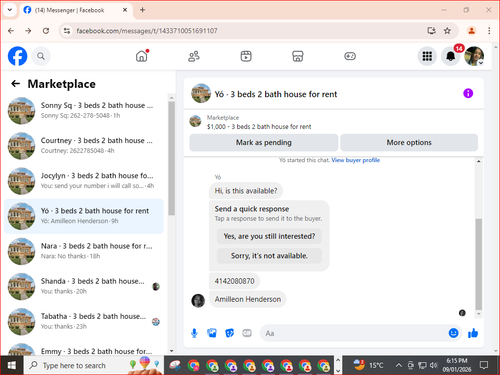Open Nara conversation
This screenshot has width=500, height=375.
(x=84, y=251)
